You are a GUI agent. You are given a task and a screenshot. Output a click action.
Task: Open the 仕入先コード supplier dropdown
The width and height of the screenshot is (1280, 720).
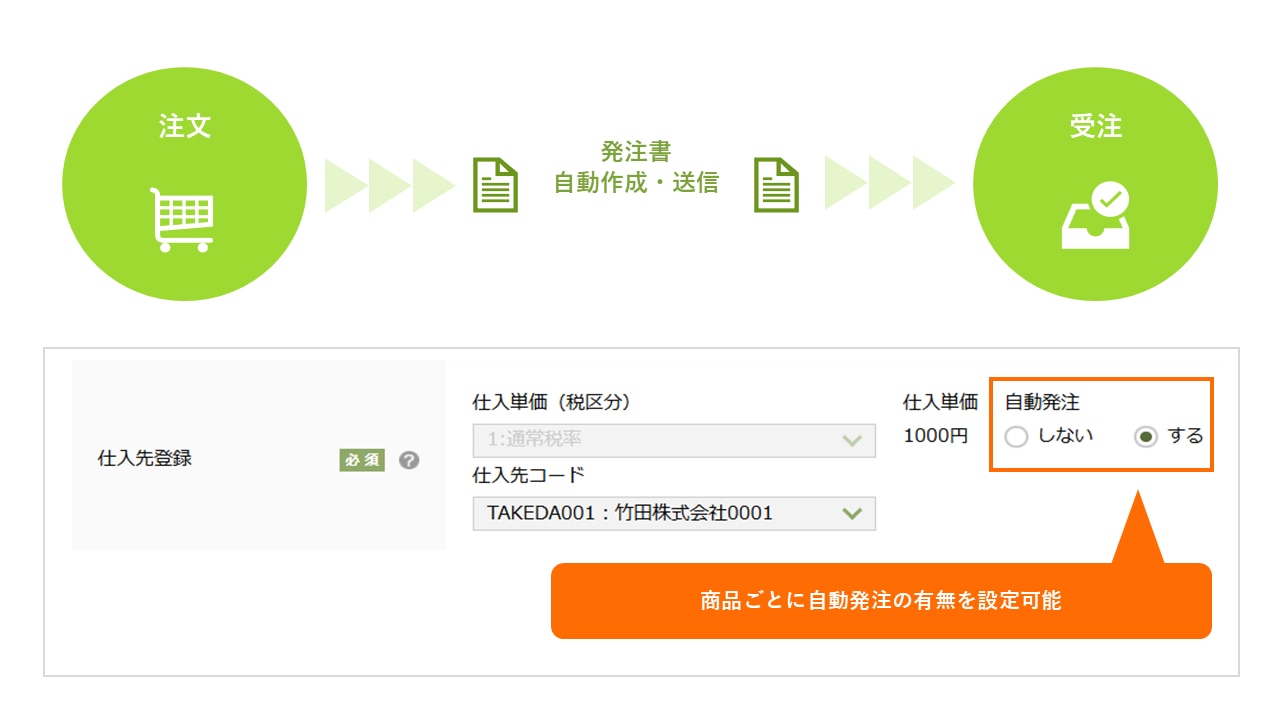tap(673, 513)
